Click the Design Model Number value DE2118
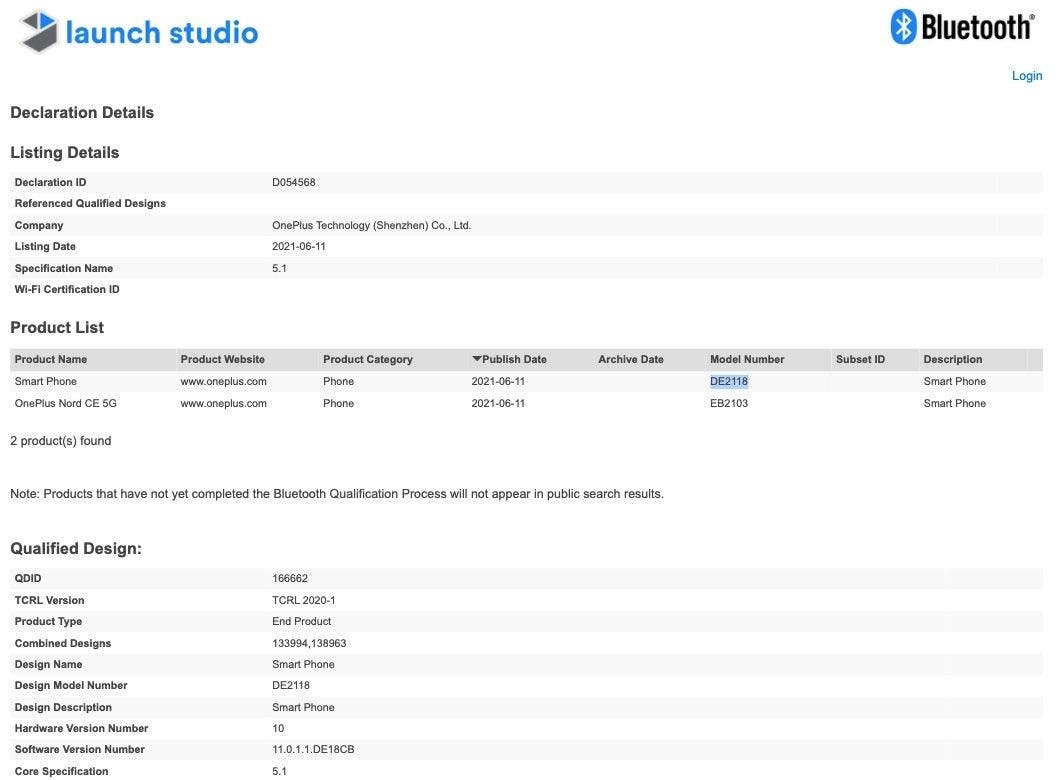Screen dimensions: 1064x780 click(x=291, y=685)
